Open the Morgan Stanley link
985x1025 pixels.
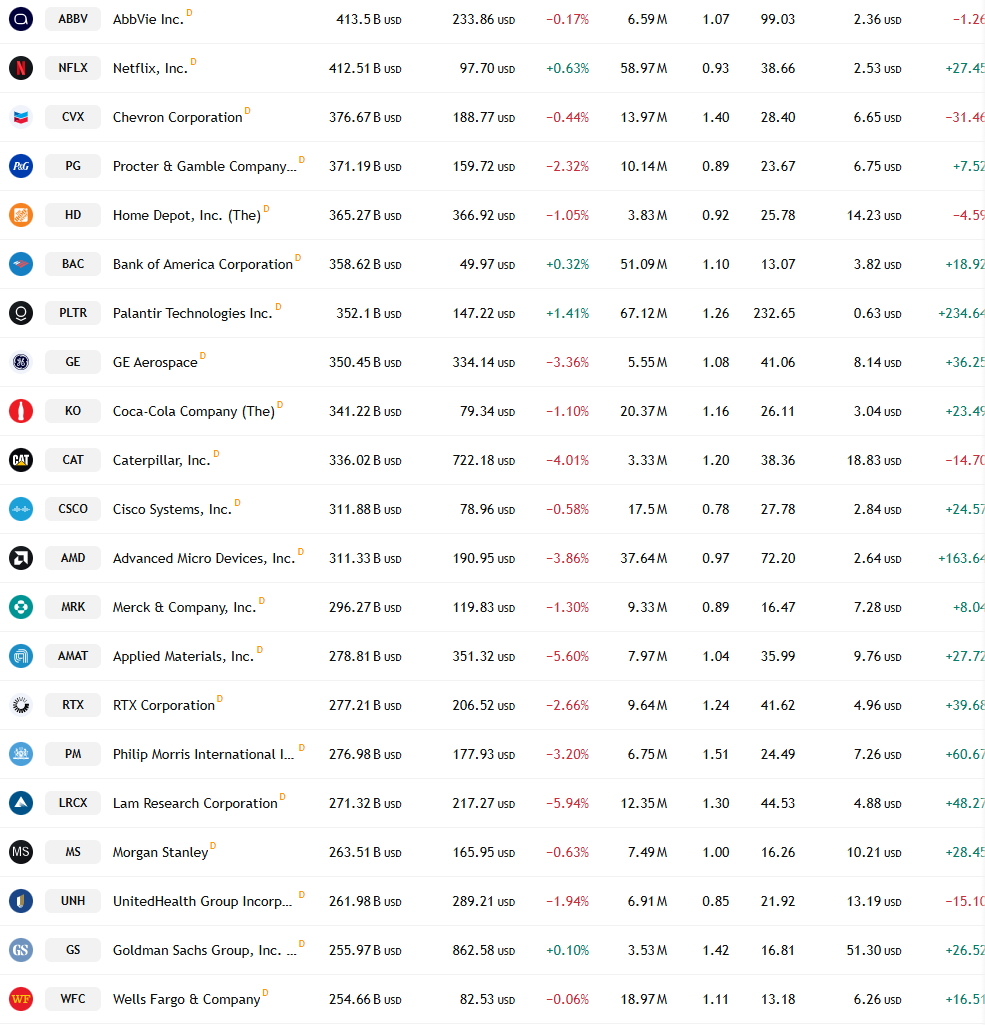pos(160,852)
